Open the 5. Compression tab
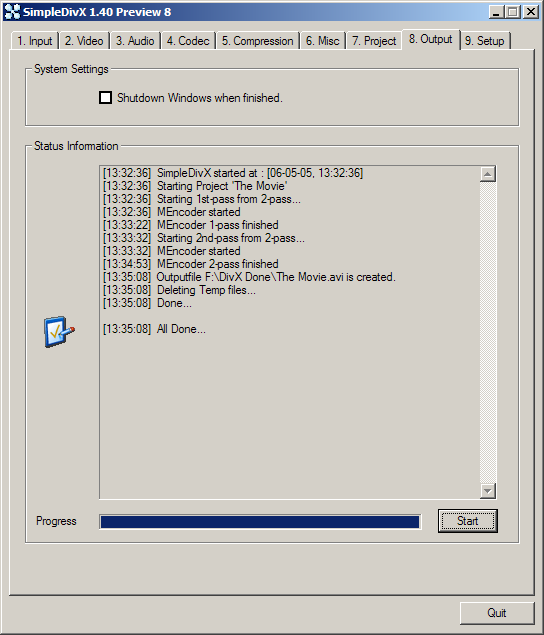Image resolution: width=544 pixels, height=635 pixels. (258, 41)
